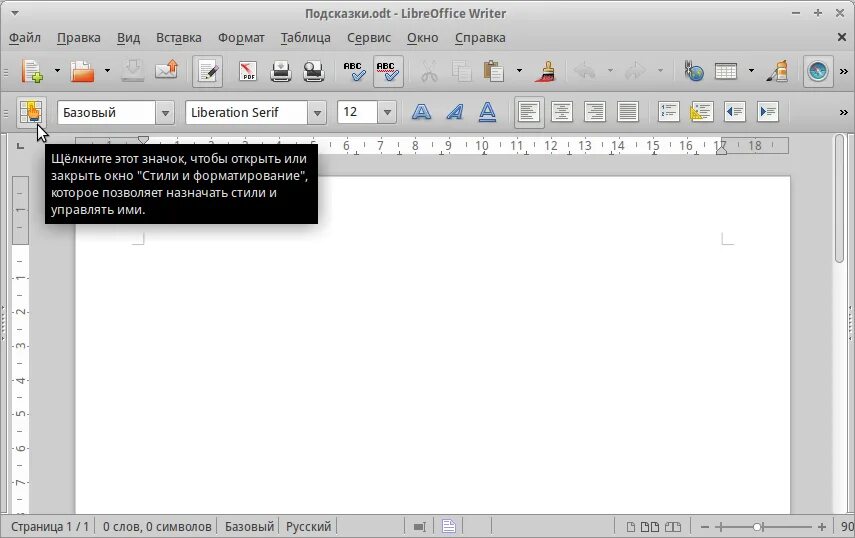Click the Русский language field in status bar
The image size is (855, 538).
[308, 527]
